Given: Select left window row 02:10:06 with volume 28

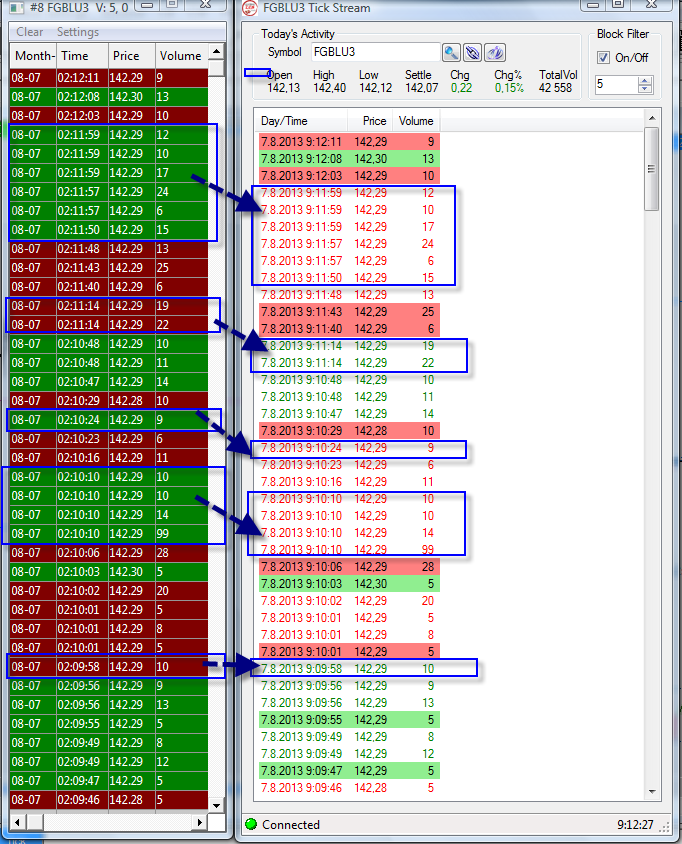Looking at the screenshot, I should 109,553.
